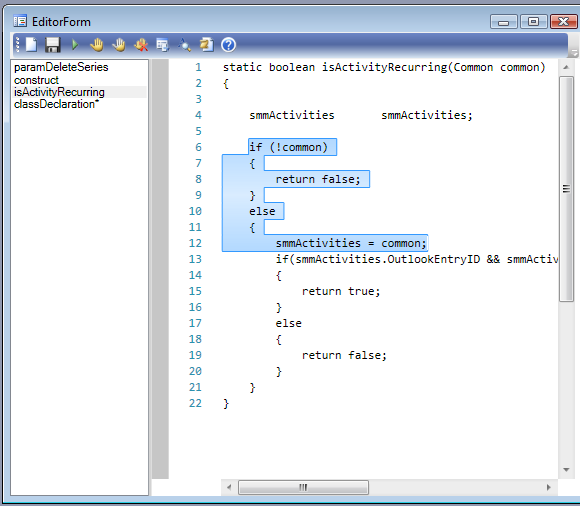Viewport: 580px width, 506px height.
Task: Select the paramDeleteSeries method
Action: pyautogui.click(x=61, y=67)
